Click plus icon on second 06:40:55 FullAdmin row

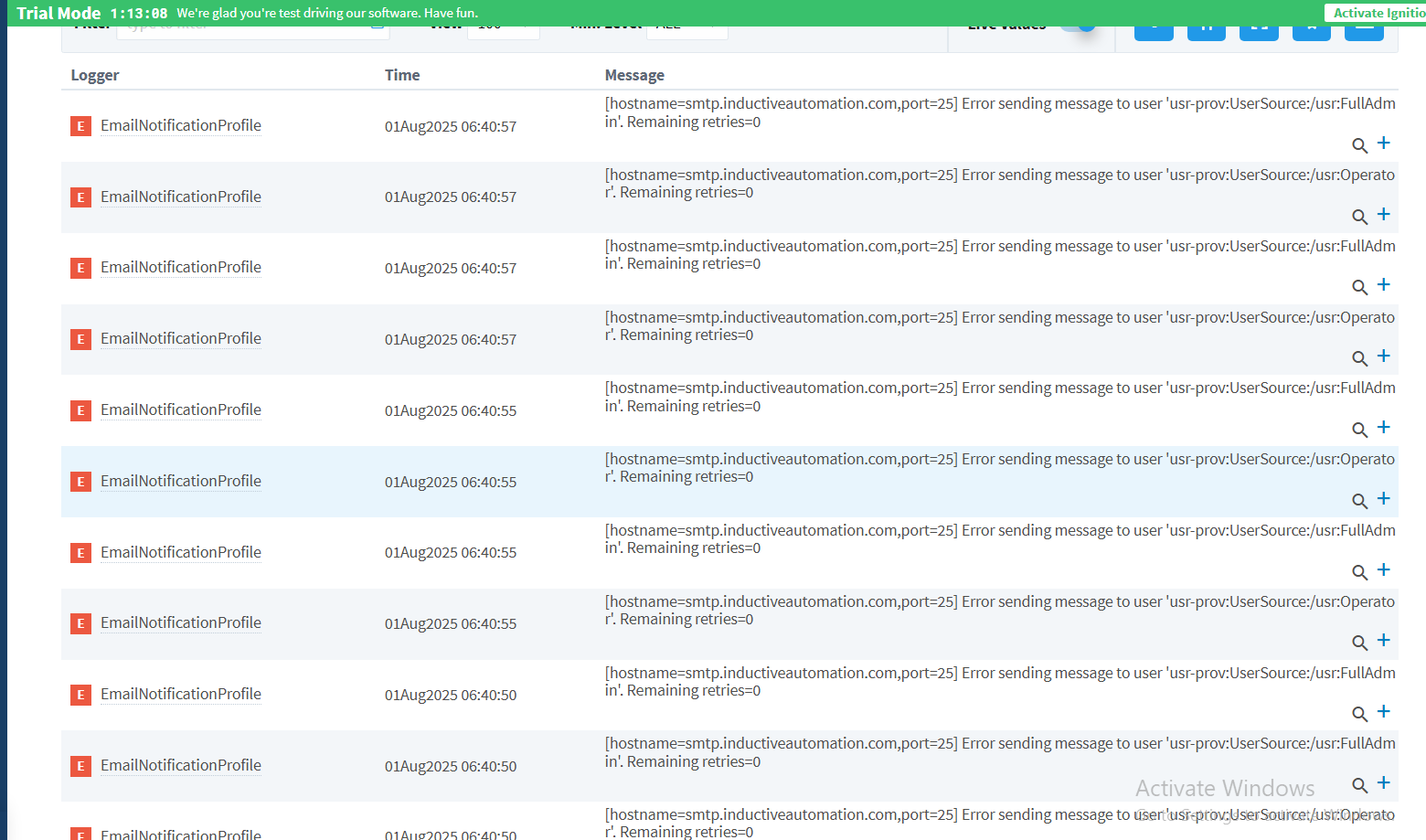pyautogui.click(x=1384, y=569)
